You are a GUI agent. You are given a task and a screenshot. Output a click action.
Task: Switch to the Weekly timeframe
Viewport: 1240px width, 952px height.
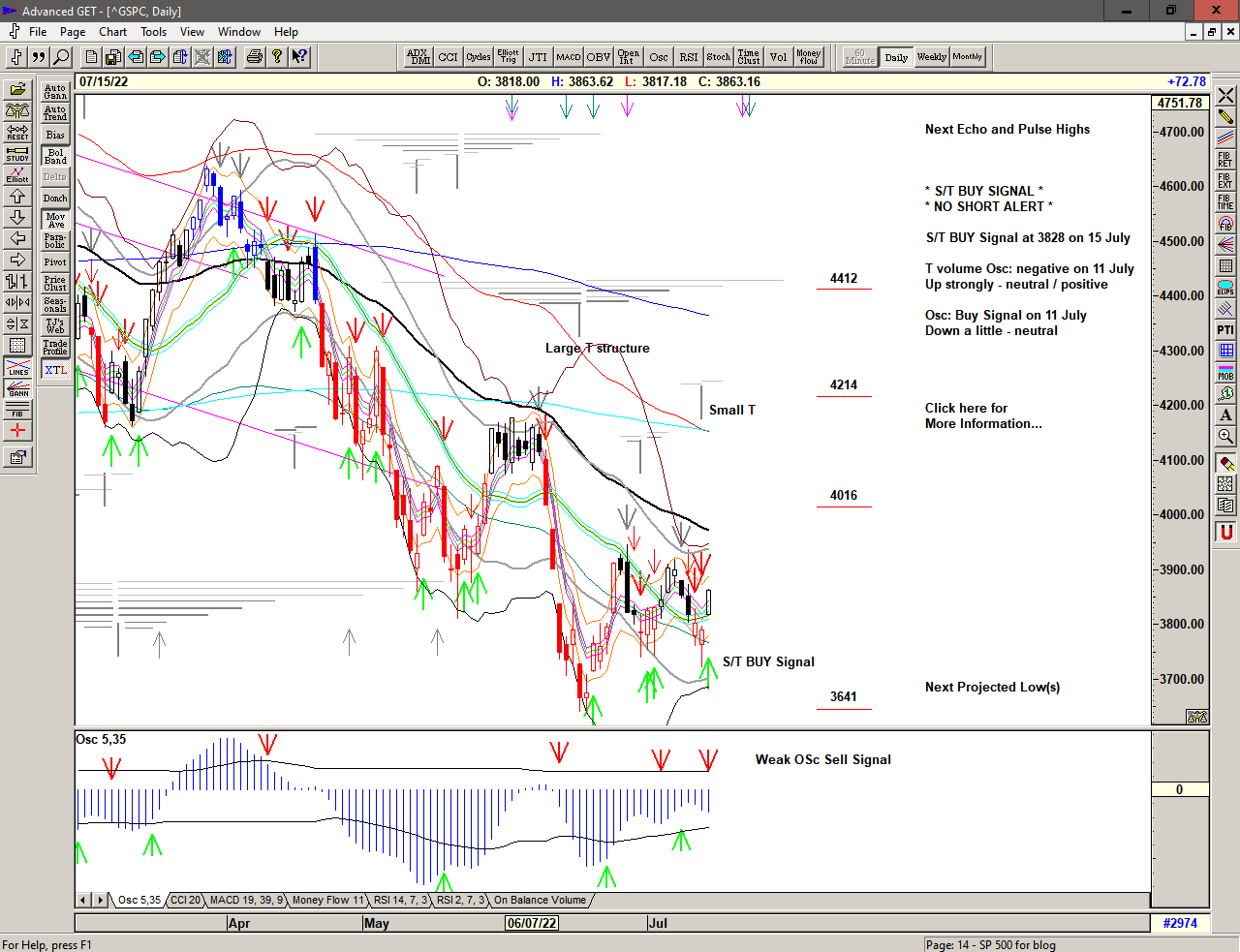pyautogui.click(x=931, y=57)
